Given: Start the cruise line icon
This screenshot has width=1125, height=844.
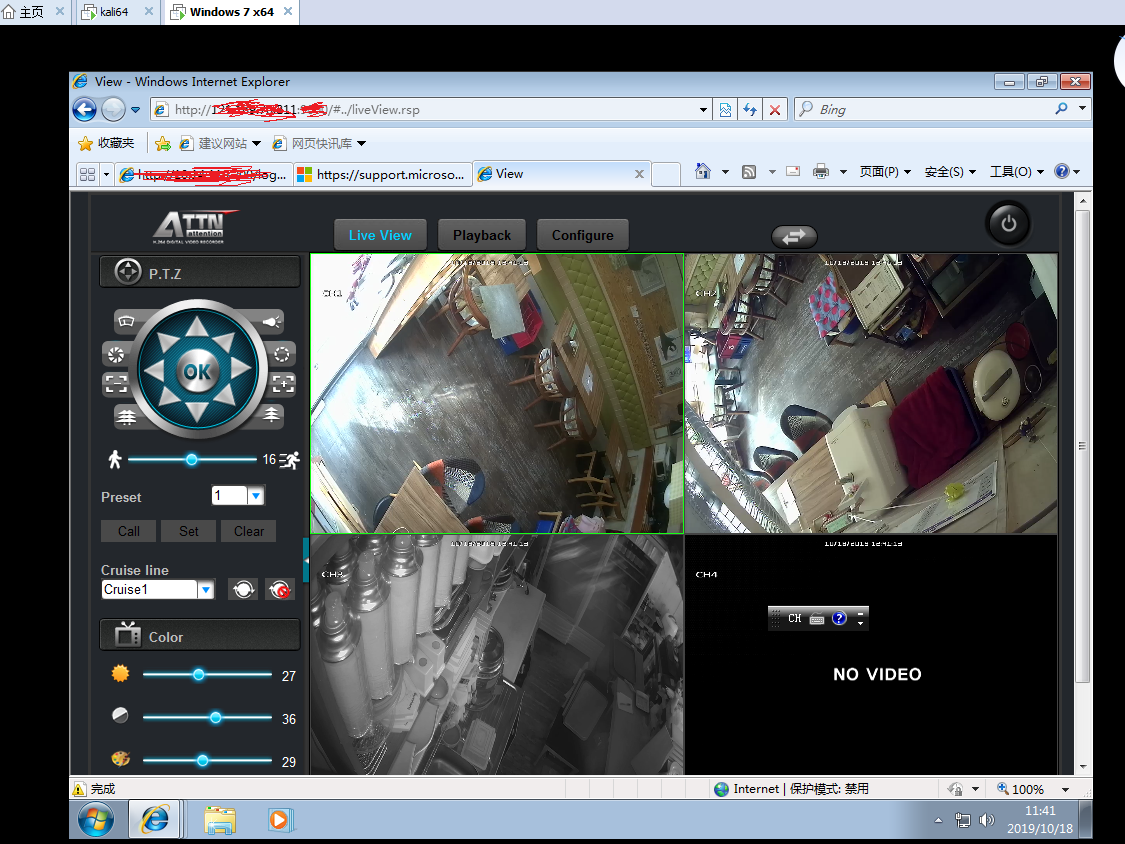Looking at the screenshot, I should pos(243,589).
